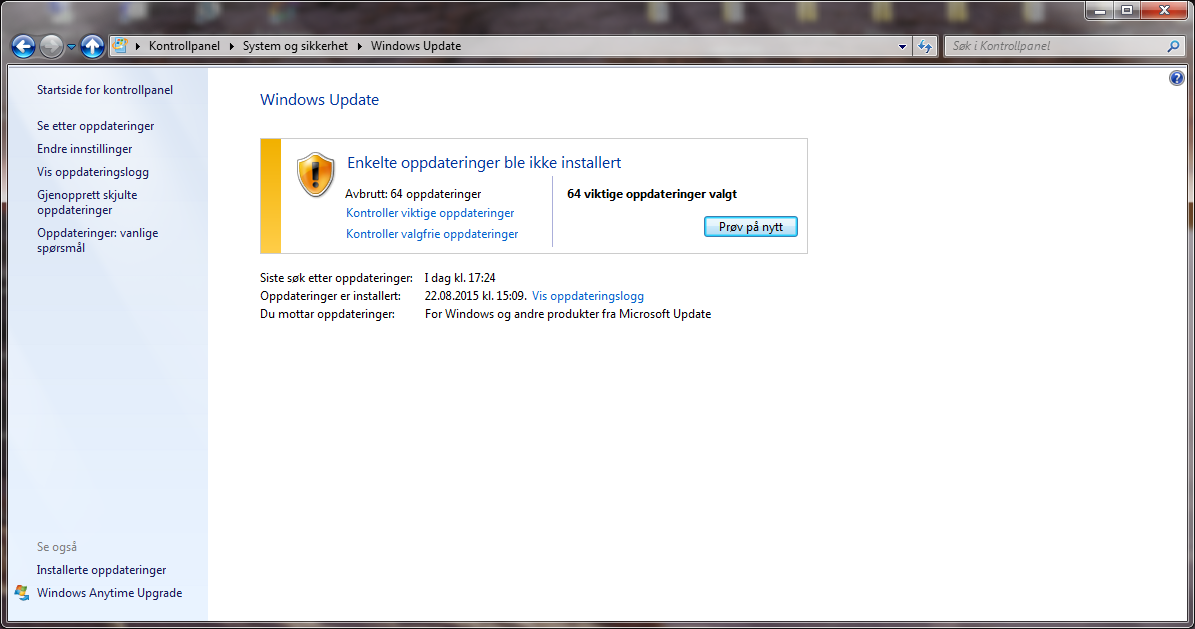Open Endre innstillinger
This screenshot has height=629, width=1195.
pyautogui.click(x=85, y=149)
